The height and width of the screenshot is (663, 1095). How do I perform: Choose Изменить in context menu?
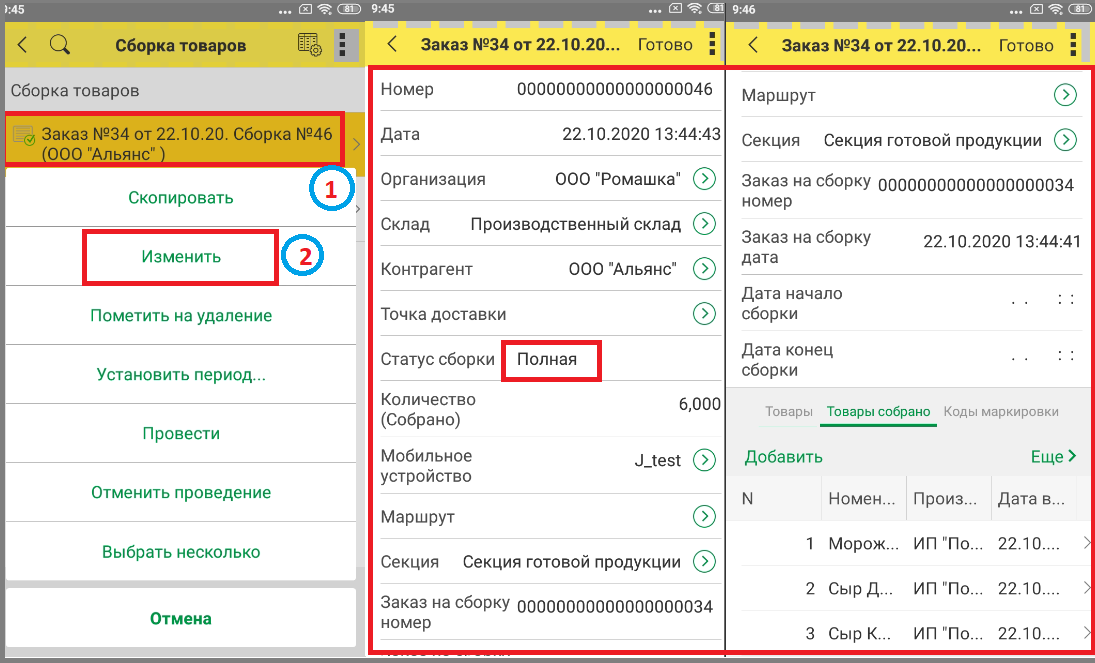[x=181, y=256]
